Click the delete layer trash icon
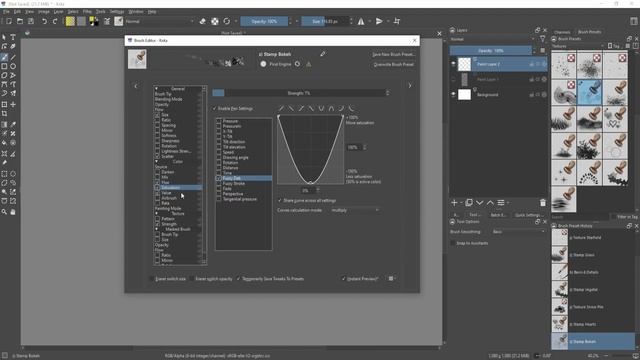The width and height of the screenshot is (640, 360). (x=542, y=202)
